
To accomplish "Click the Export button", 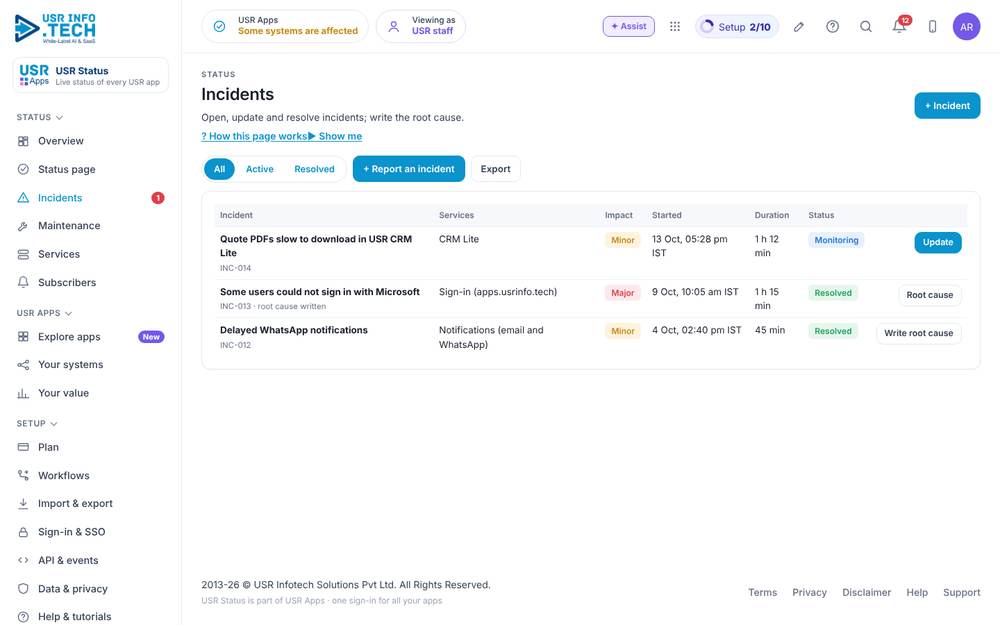I will 496,169.
